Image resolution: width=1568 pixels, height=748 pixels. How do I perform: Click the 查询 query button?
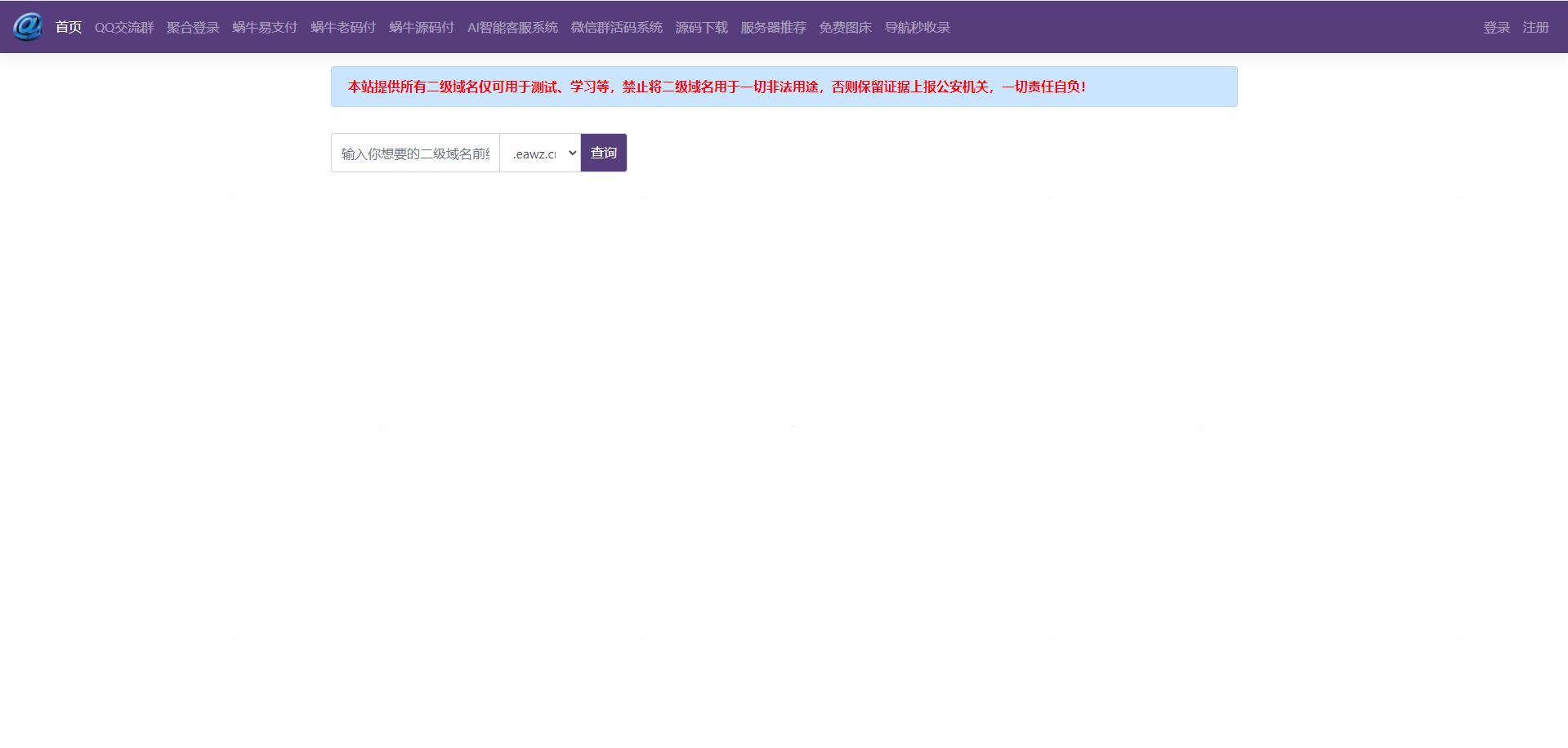click(604, 153)
